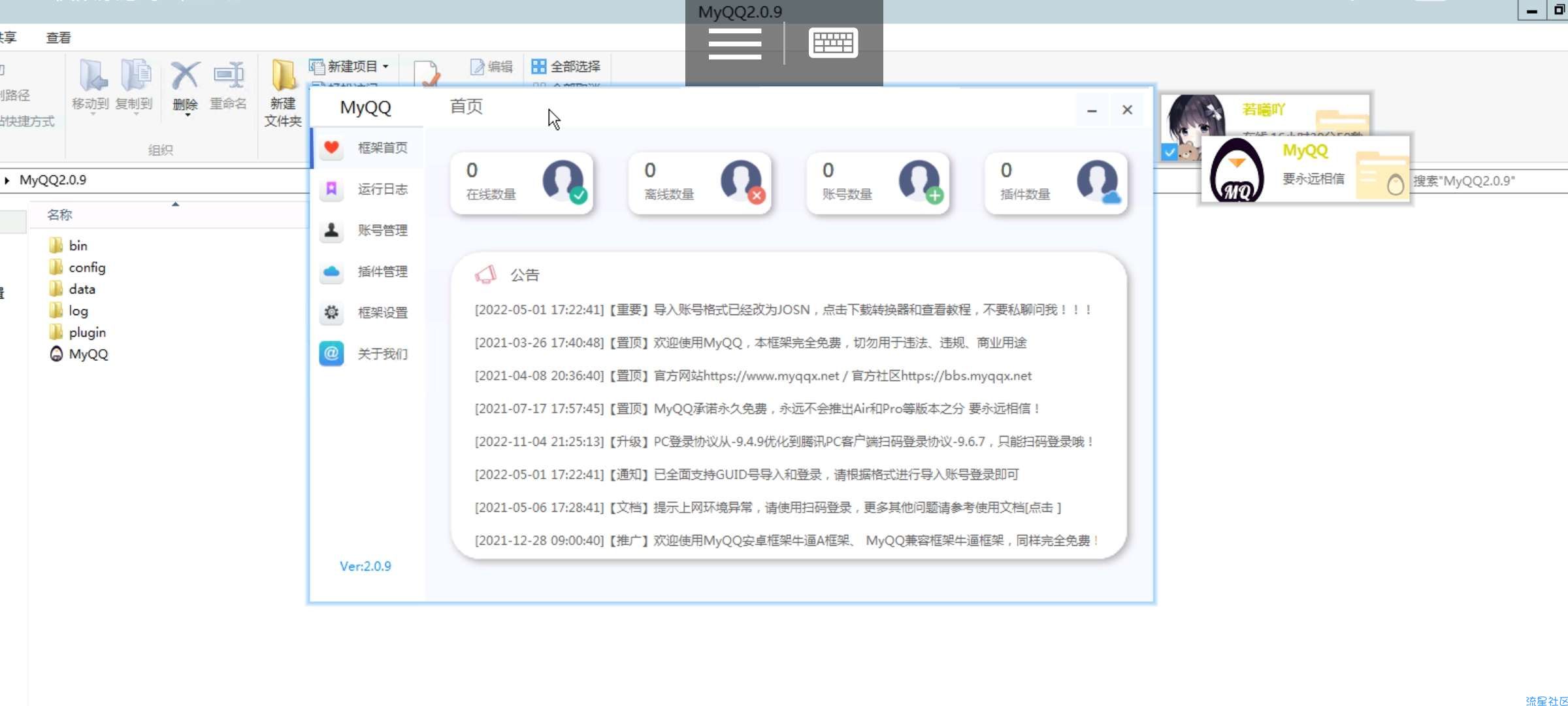Click the 插件数量 avatar with cloud badge
This screenshot has height=706, width=1568.
coord(1099,182)
